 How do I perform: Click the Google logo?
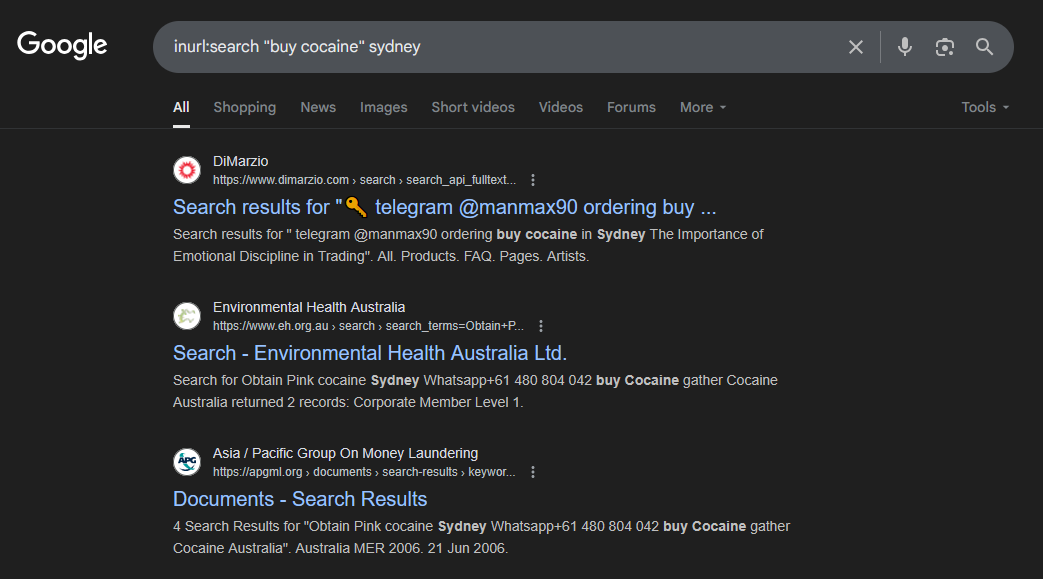(x=62, y=46)
